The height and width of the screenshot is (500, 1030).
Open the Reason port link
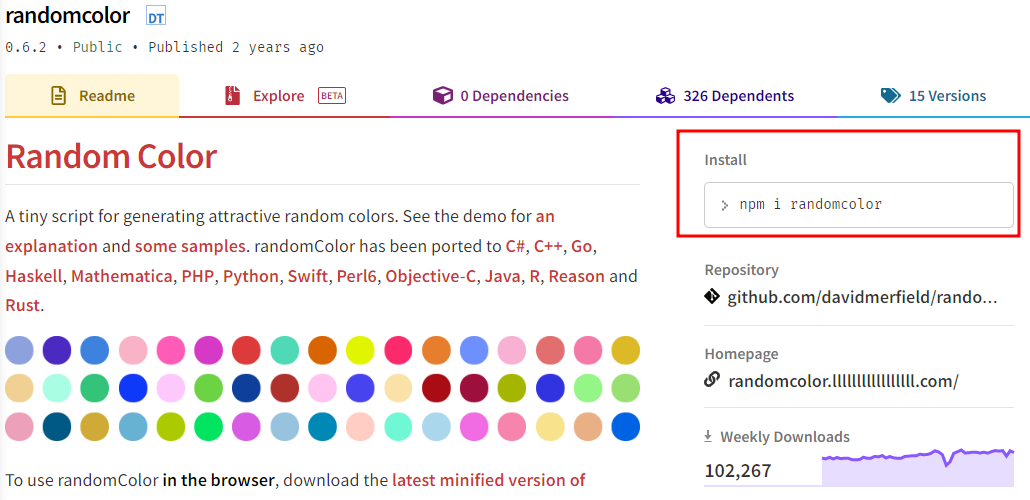[x=577, y=277]
